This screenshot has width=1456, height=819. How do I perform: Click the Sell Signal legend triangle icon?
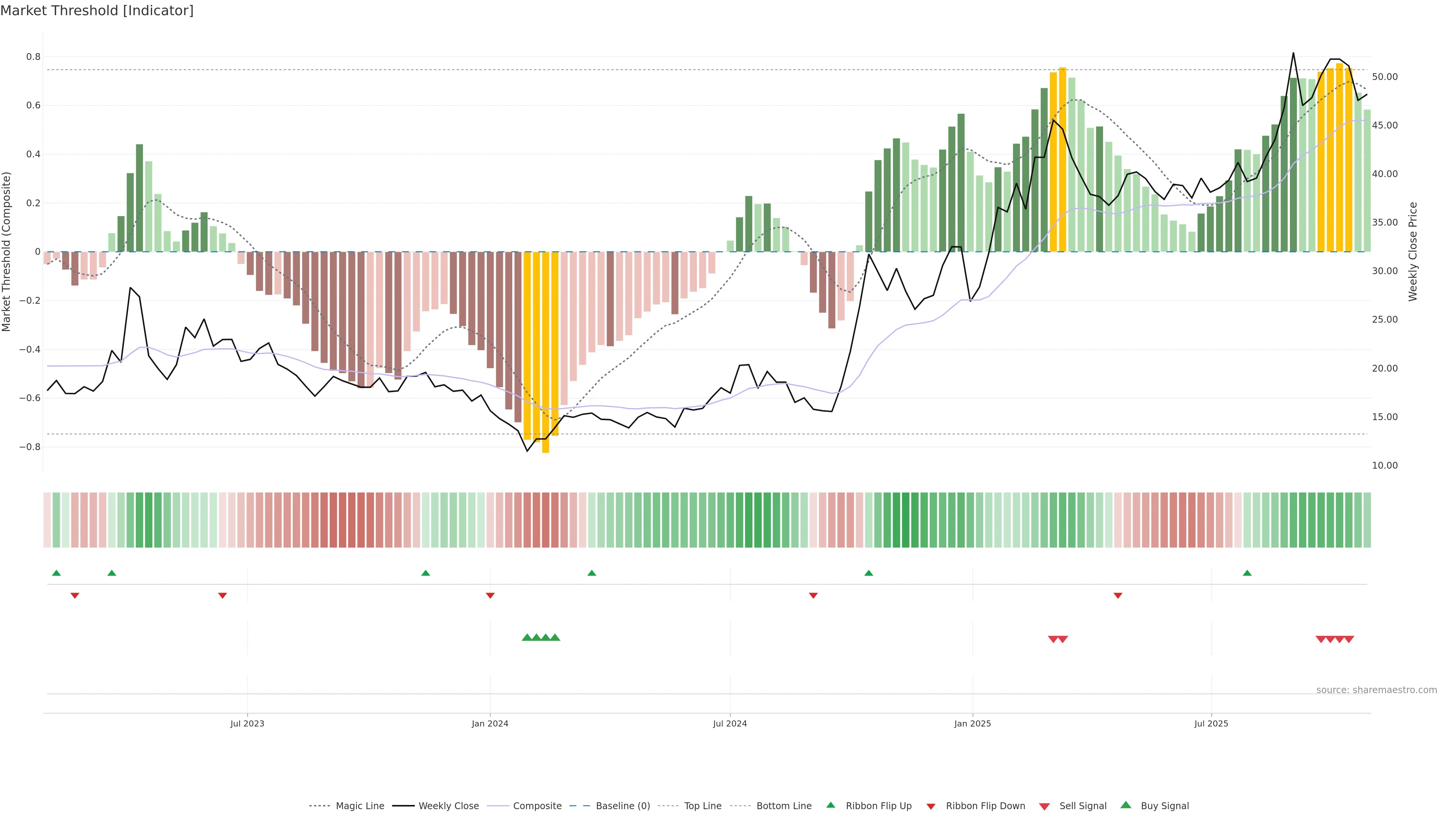(1045, 806)
